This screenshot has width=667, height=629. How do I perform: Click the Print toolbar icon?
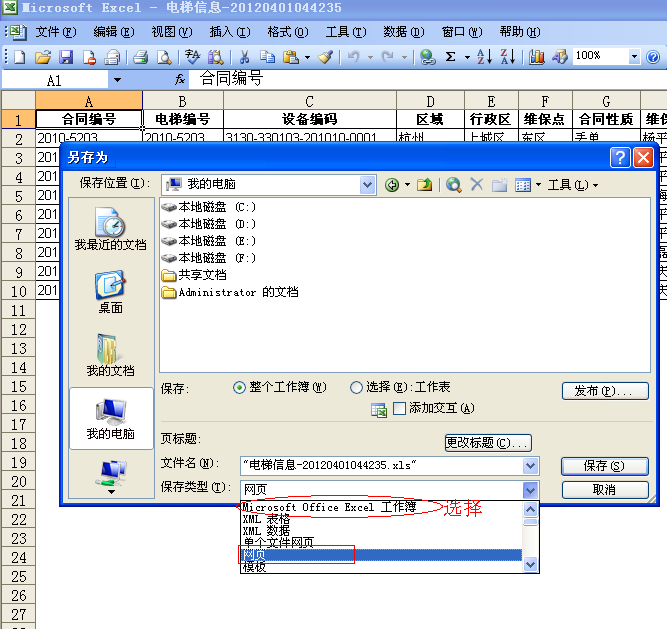coord(141,57)
